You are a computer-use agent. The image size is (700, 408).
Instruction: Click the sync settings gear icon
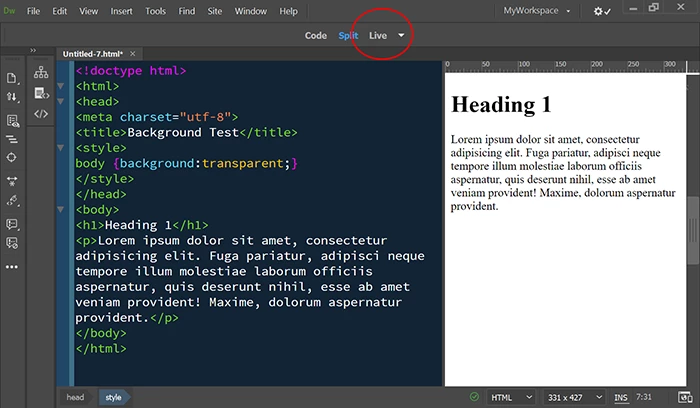click(601, 11)
